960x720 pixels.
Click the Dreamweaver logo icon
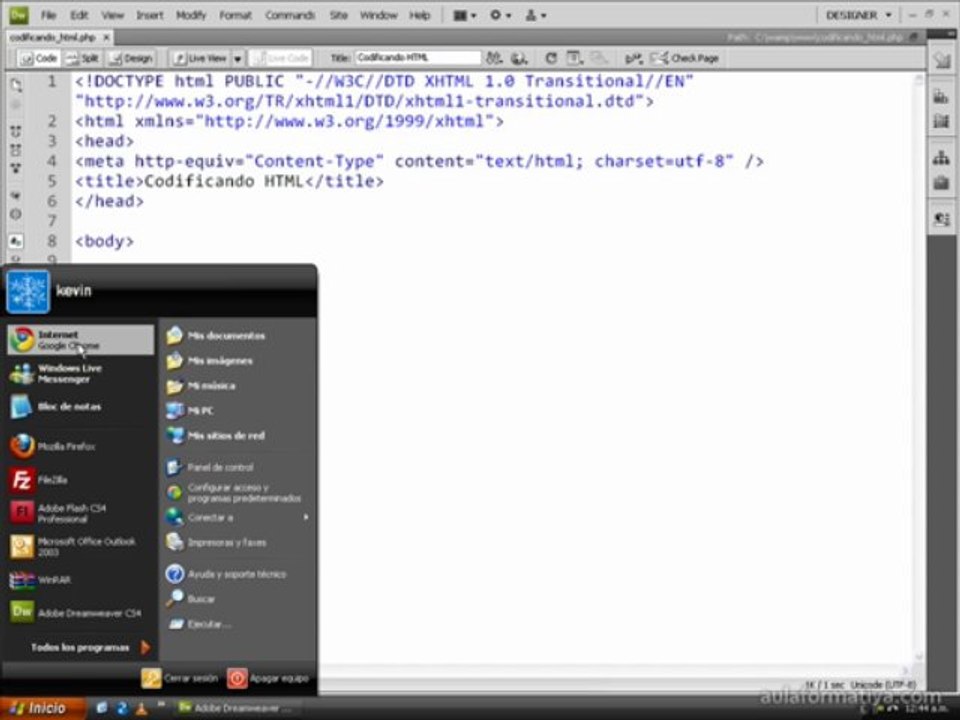pos(18,15)
